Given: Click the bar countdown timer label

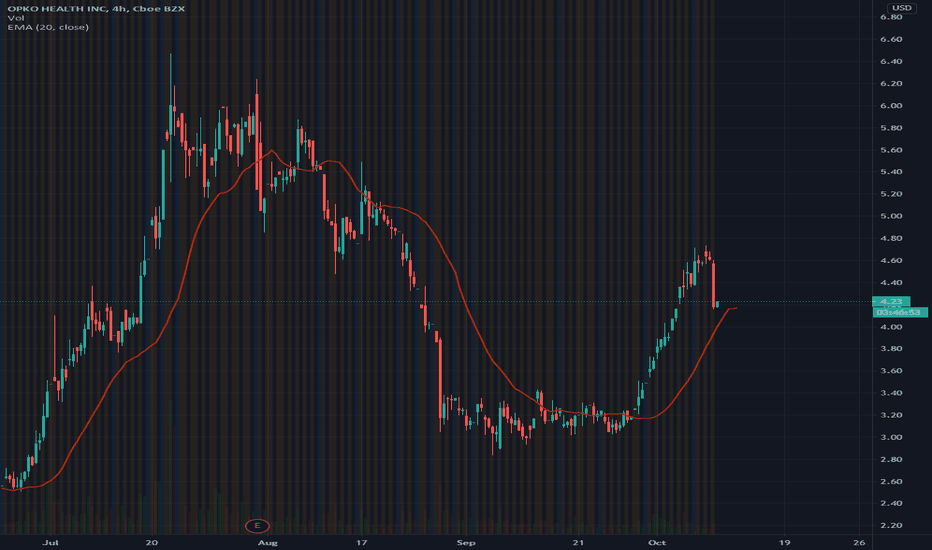Looking at the screenshot, I should [900, 312].
